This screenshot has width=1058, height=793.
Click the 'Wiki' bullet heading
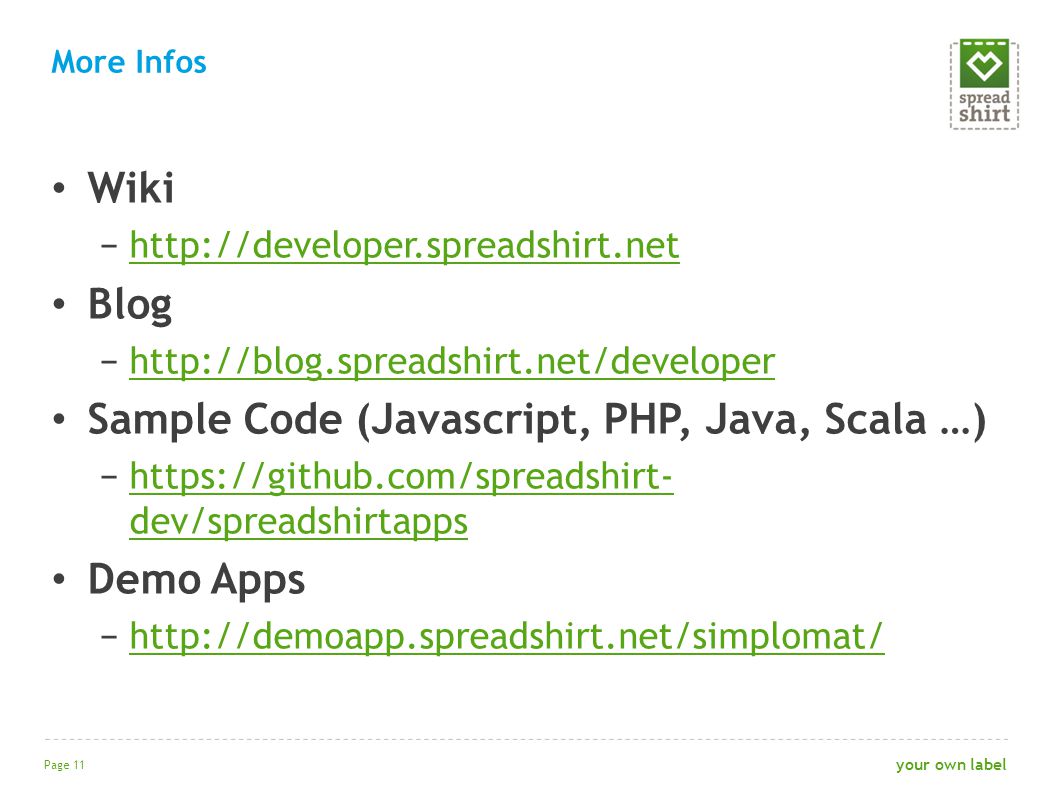pos(131,187)
